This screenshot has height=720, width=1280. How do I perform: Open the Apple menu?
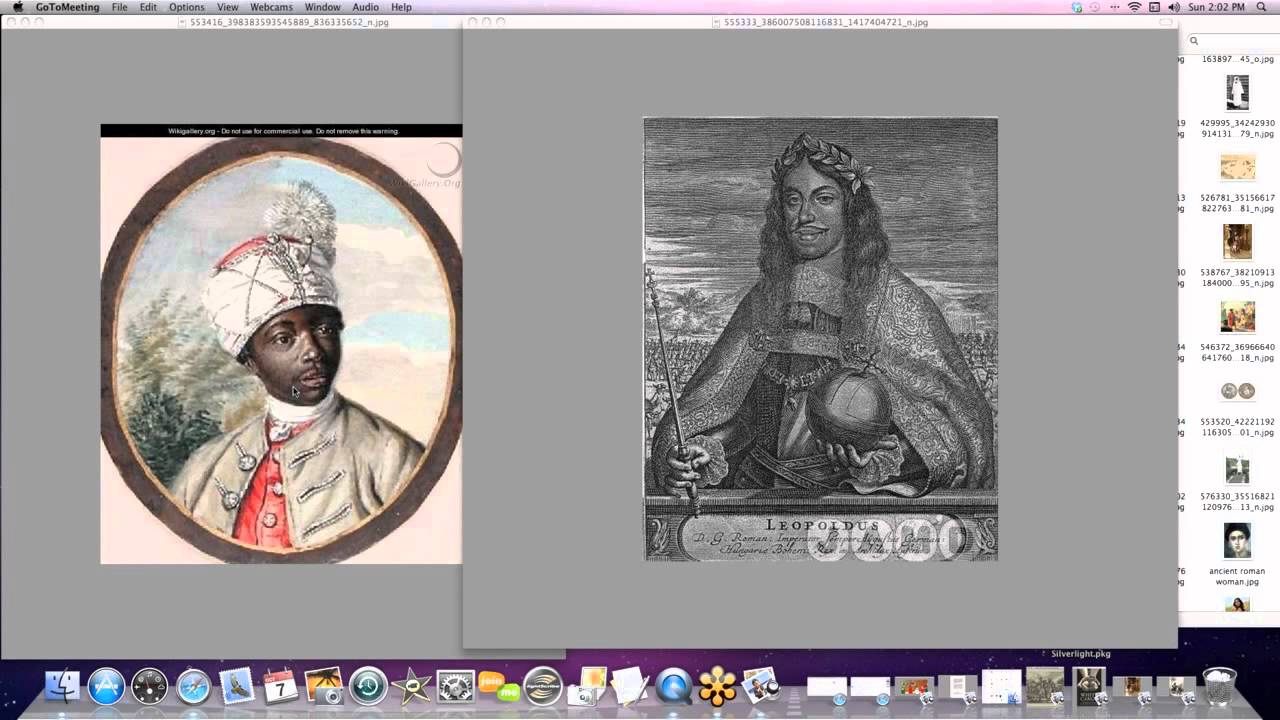17,7
